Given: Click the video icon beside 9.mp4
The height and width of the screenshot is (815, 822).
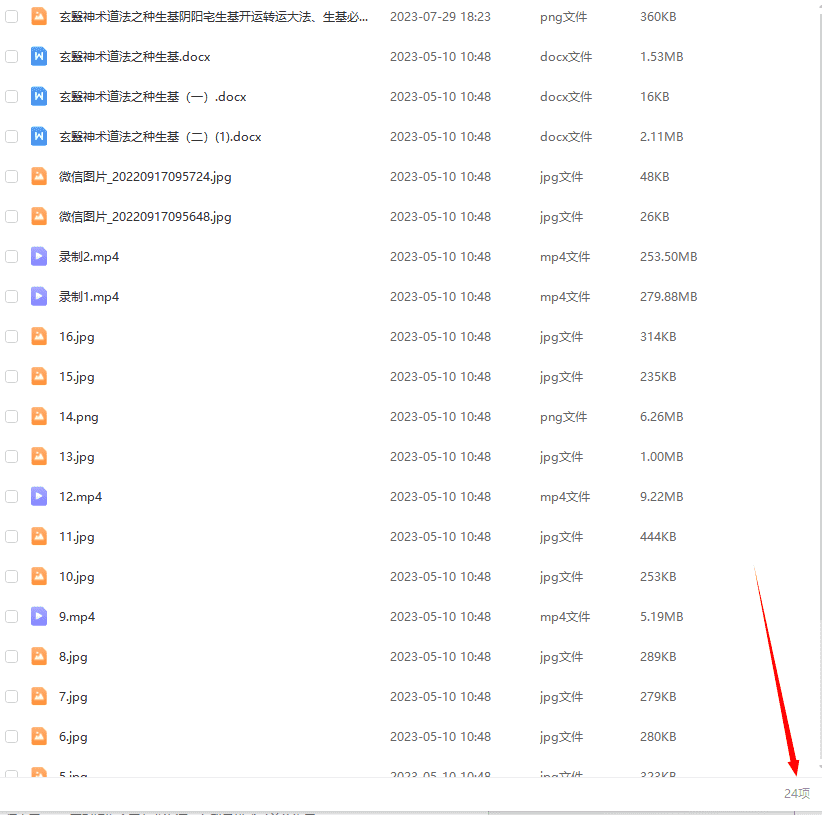Looking at the screenshot, I should (39, 617).
